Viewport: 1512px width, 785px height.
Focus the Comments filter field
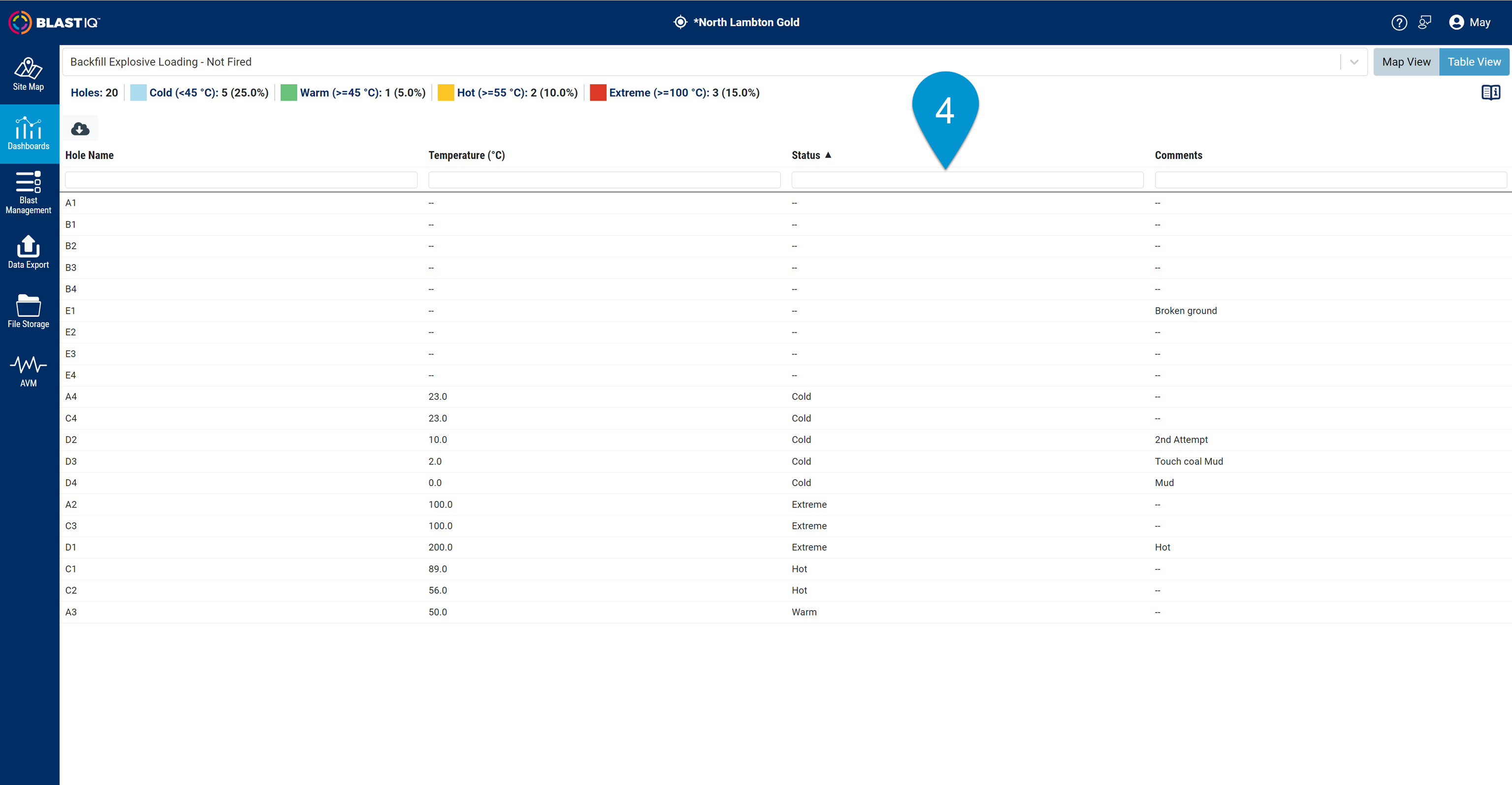tap(1331, 180)
